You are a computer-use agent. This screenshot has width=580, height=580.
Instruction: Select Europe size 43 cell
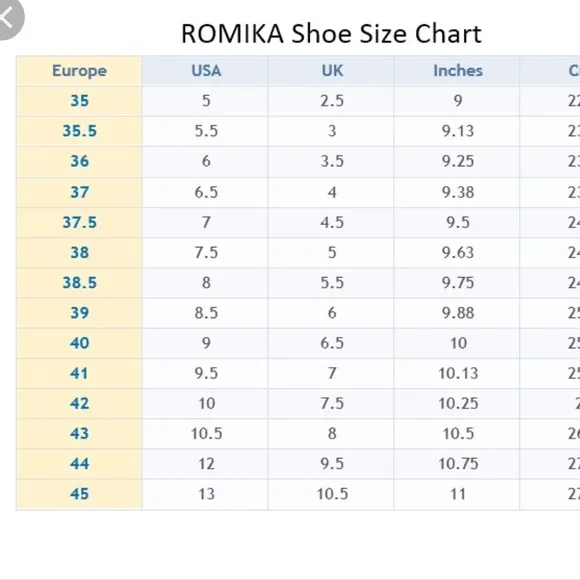coord(79,434)
